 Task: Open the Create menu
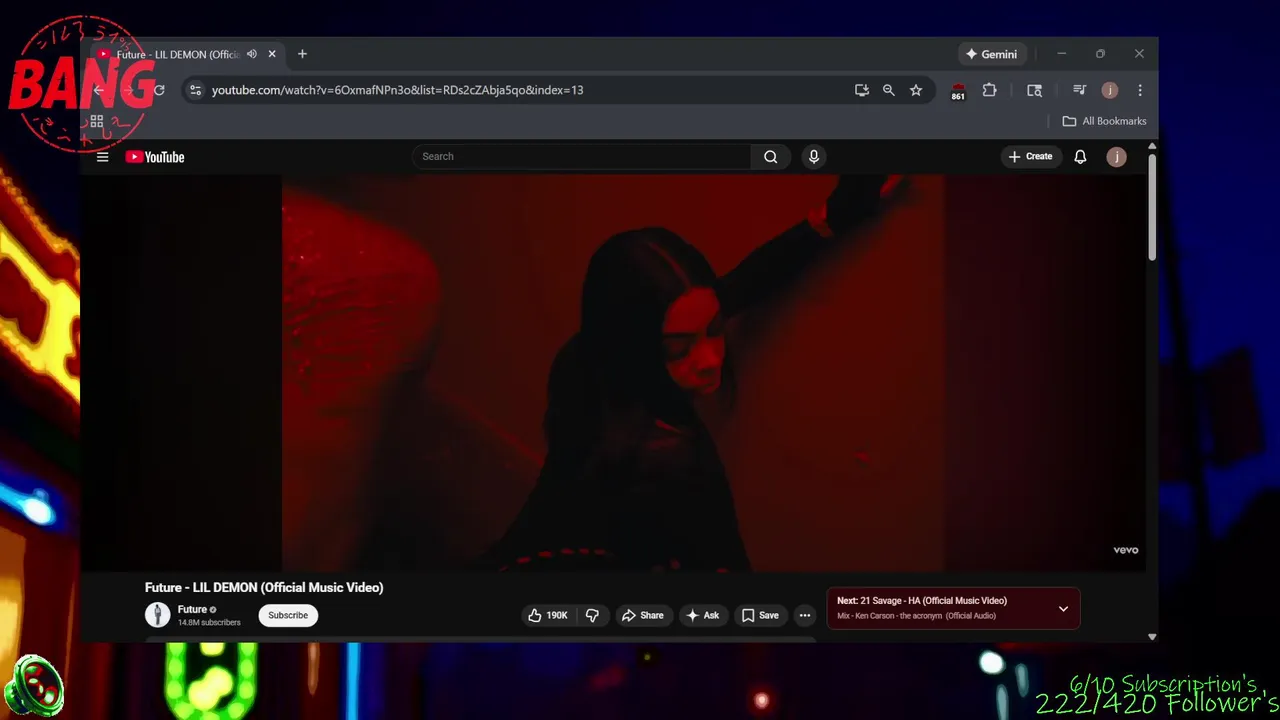[x=1030, y=157]
